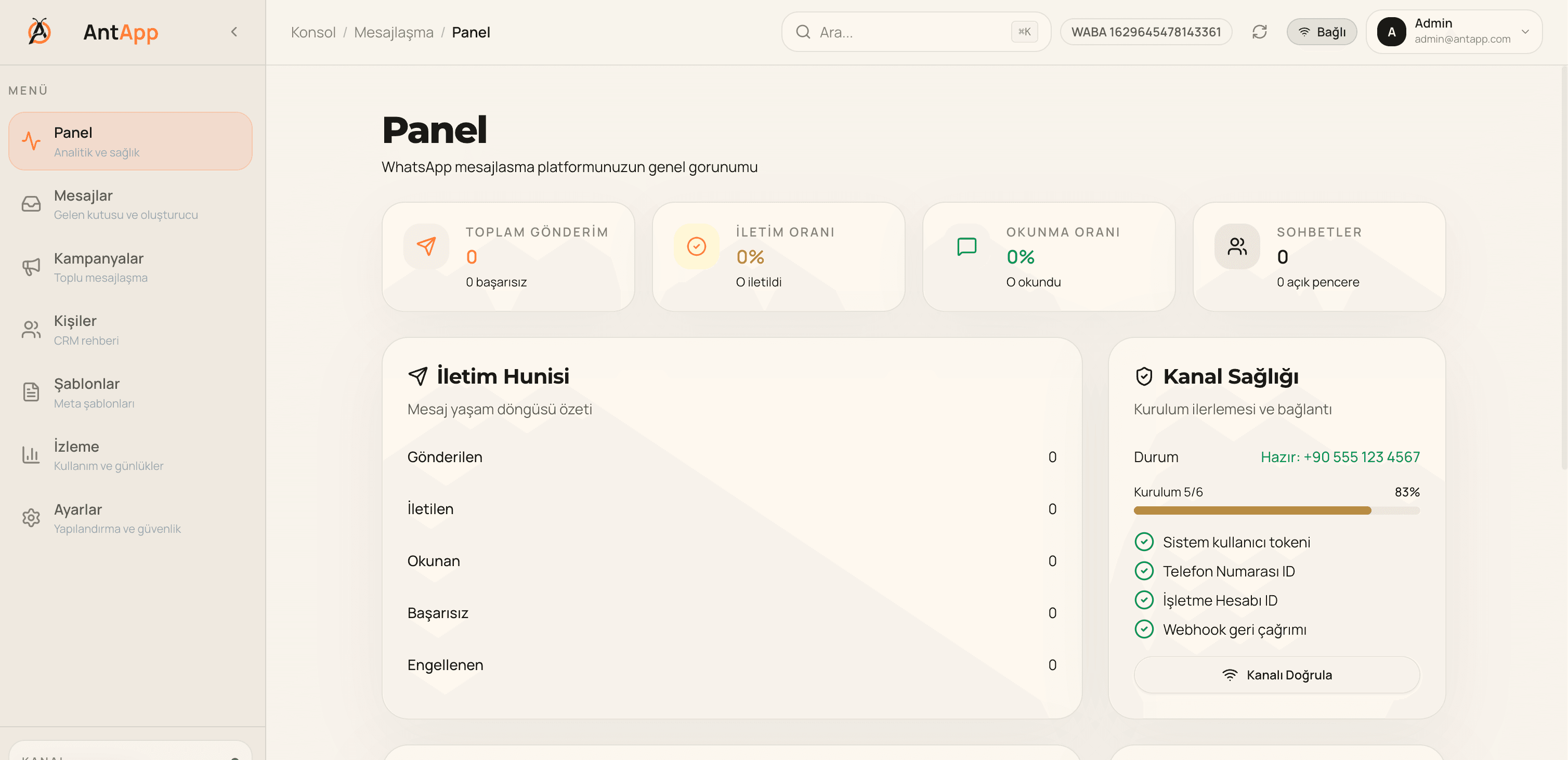Click the İşletme Hesabı ID check icon
Viewport: 1568px width, 760px height.
click(1144, 600)
